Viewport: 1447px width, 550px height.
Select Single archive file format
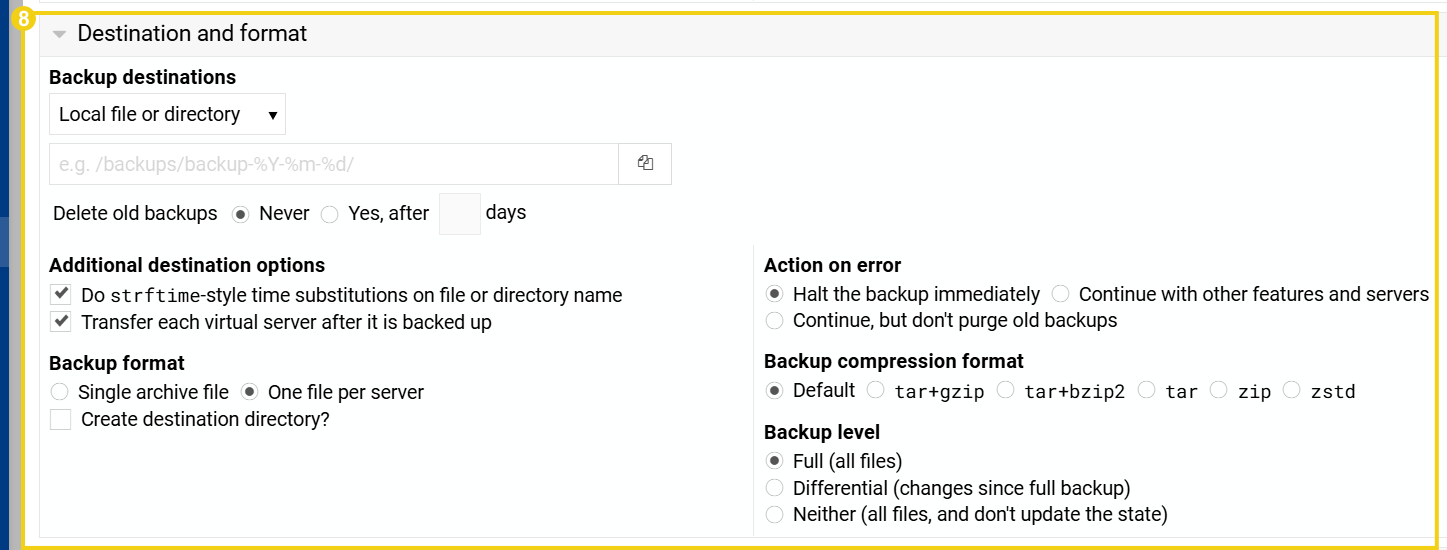click(60, 392)
